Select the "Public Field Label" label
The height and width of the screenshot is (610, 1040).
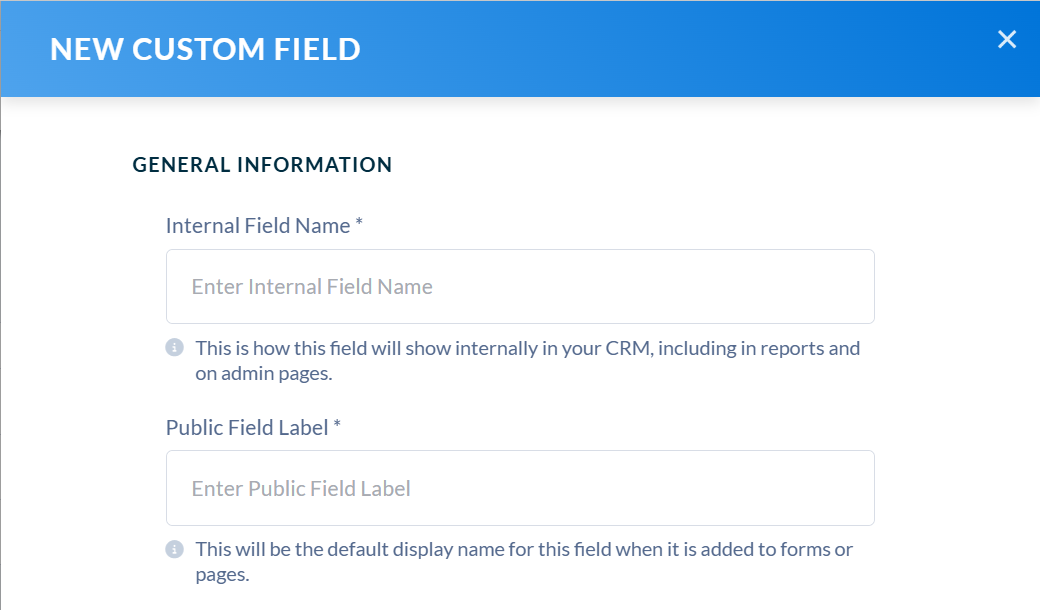click(x=247, y=428)
